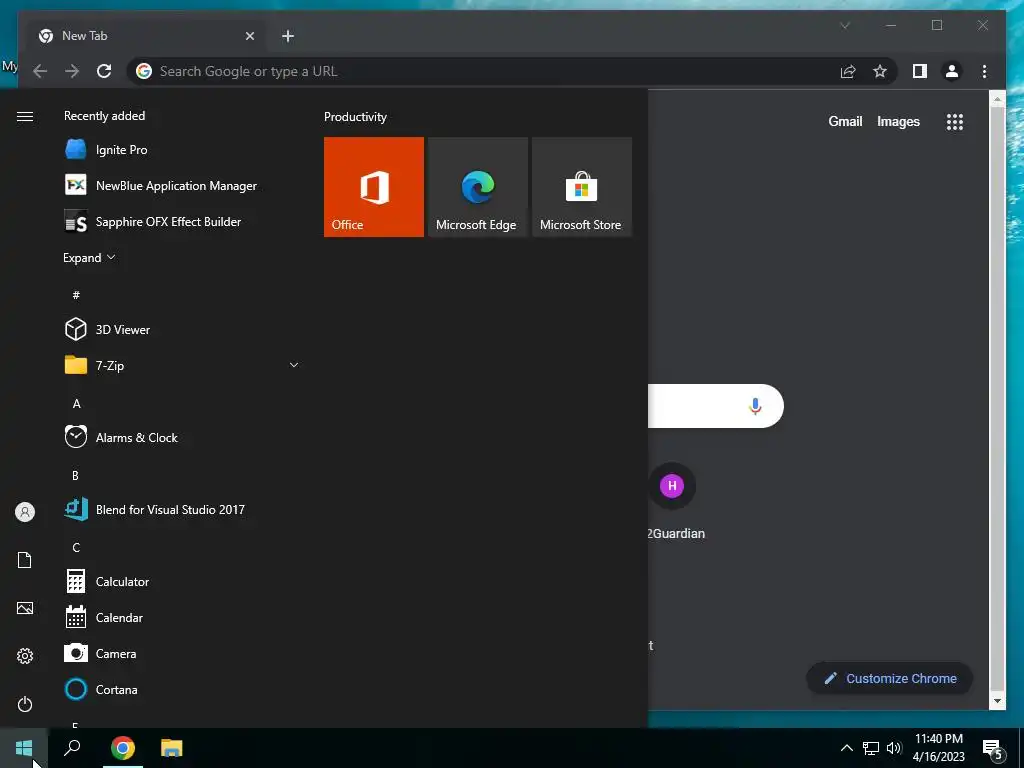Click the Power button in Start

[25, 704]
